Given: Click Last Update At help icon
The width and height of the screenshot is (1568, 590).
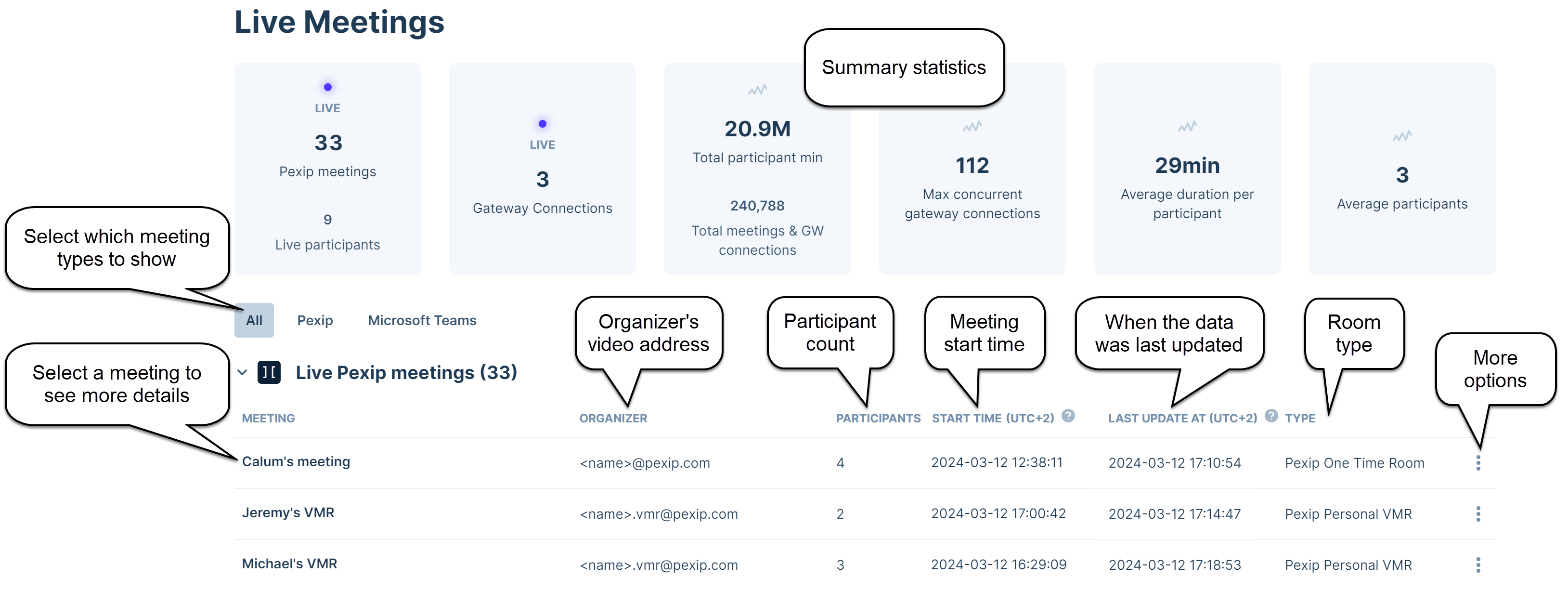Looking at the screenshot, I should click(x=1270, y=416).
